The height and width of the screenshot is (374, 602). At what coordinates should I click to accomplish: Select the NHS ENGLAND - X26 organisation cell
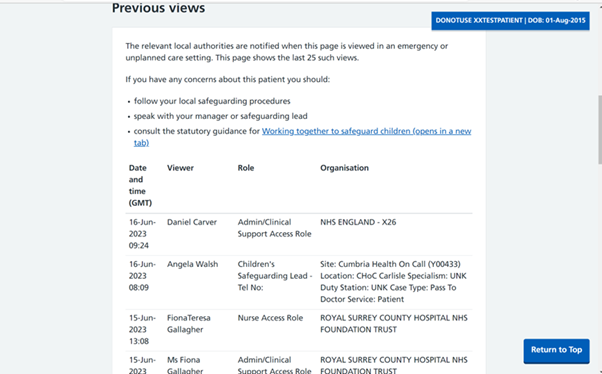coord(358,222)
